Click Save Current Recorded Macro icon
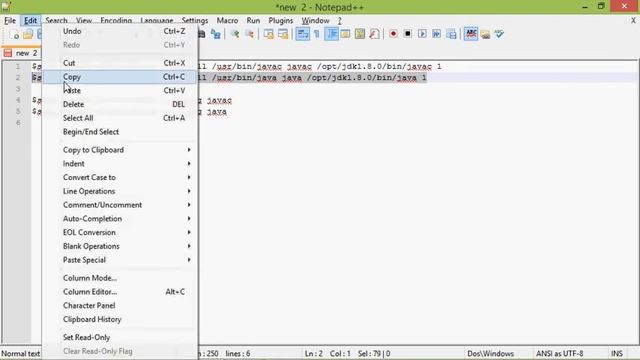Image resolution: width=640 pixels, height=360 pixels. point(451,34)
